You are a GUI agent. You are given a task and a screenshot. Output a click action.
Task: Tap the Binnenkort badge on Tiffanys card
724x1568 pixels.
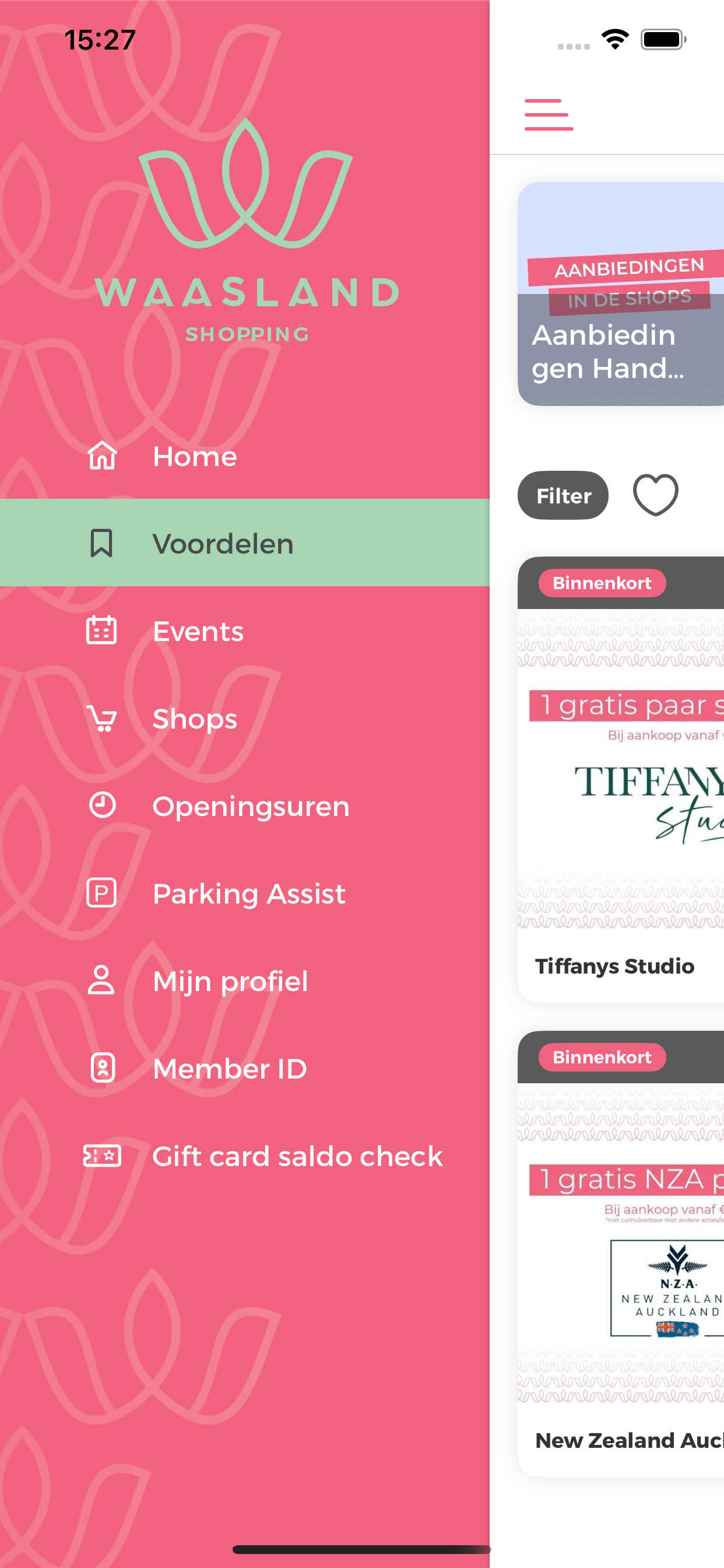pos(602,583)
